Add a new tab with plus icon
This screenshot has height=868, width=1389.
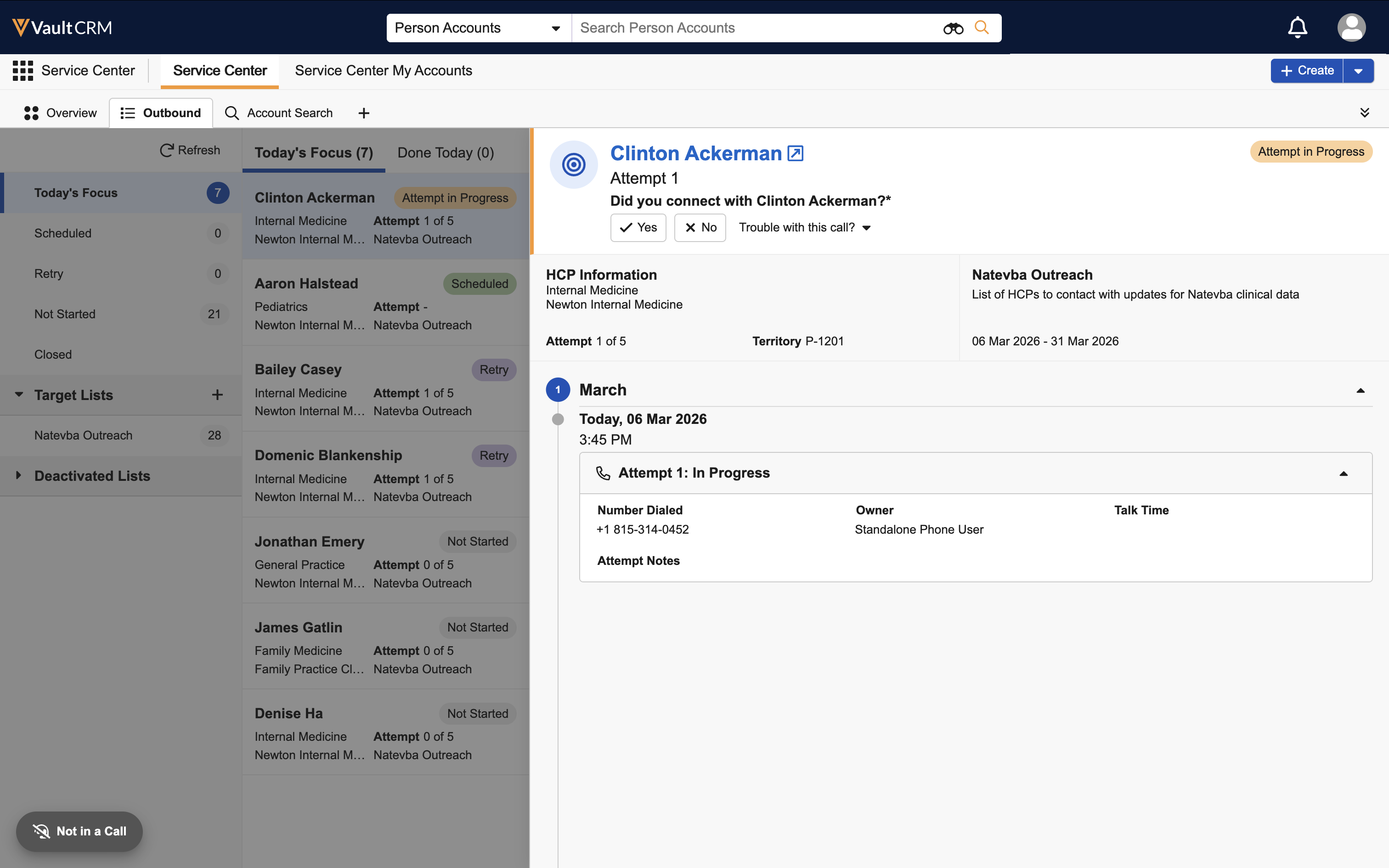click(364, 113)
